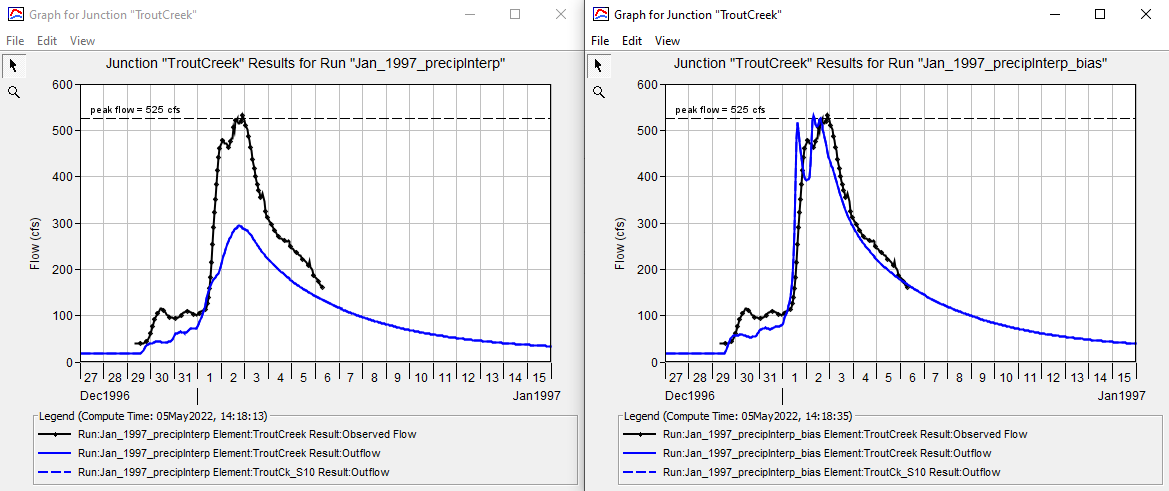Open File menu in right graph window
Viewport: 1169px width, 491px height.
point(599,41)
